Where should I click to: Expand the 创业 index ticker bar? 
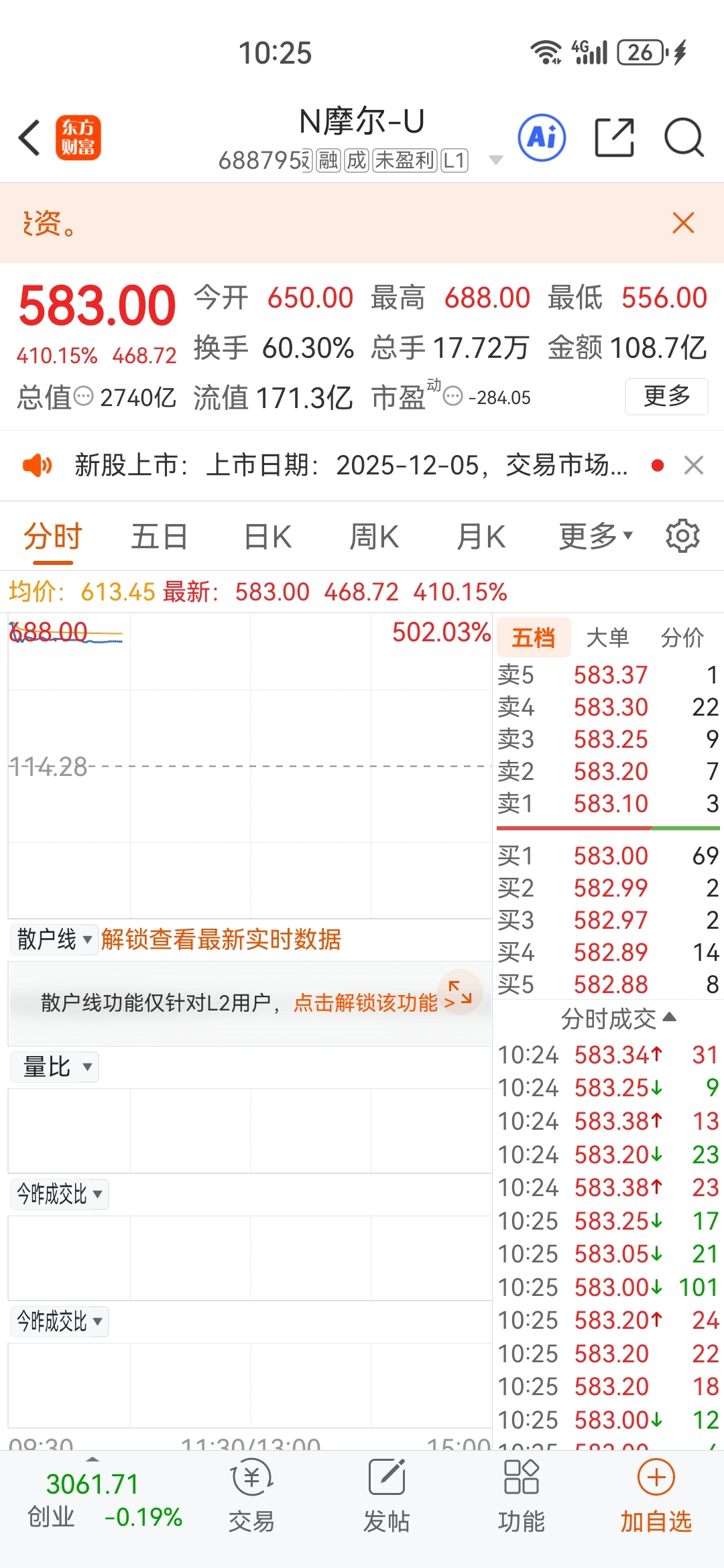[x=93, y=1458]
